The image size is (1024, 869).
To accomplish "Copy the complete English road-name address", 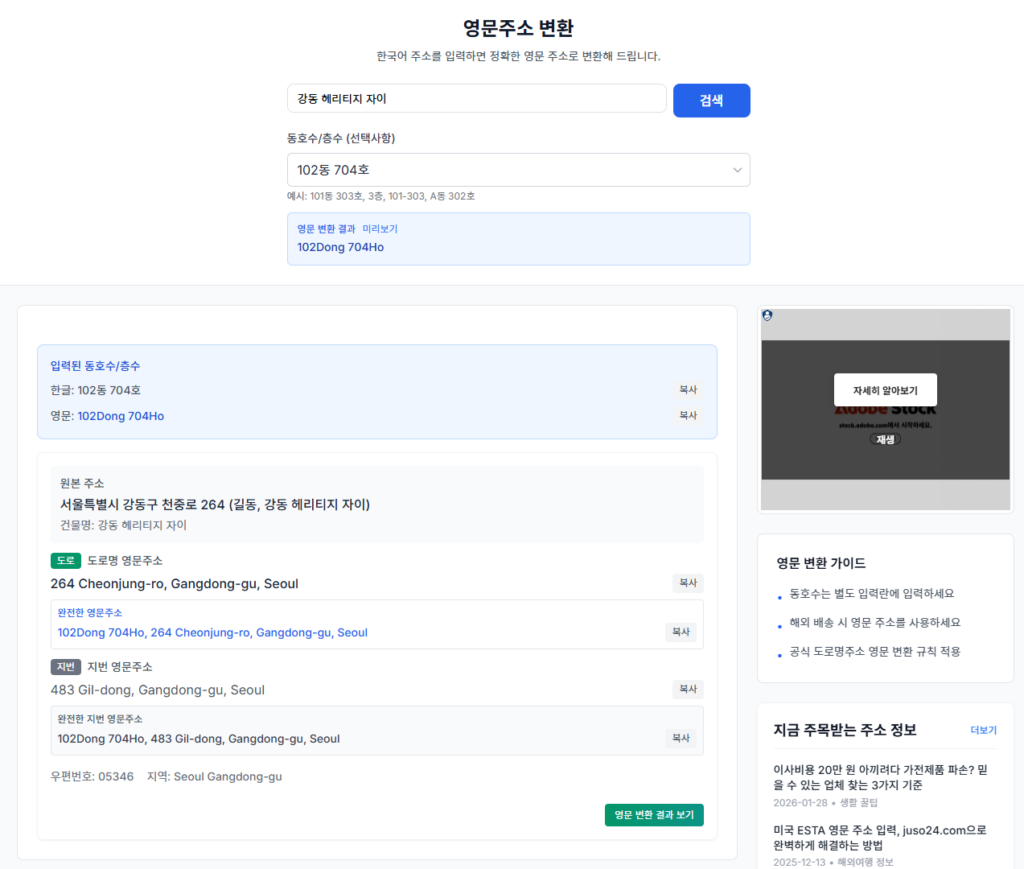I will (x=680, y=633).
